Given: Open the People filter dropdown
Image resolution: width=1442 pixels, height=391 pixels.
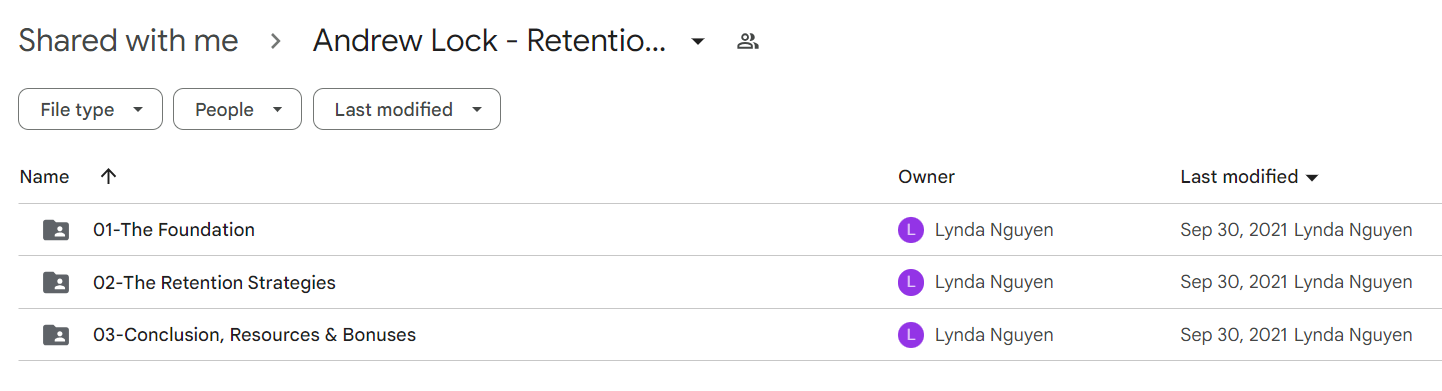Looking at the screenshot, I should (237, 109).
